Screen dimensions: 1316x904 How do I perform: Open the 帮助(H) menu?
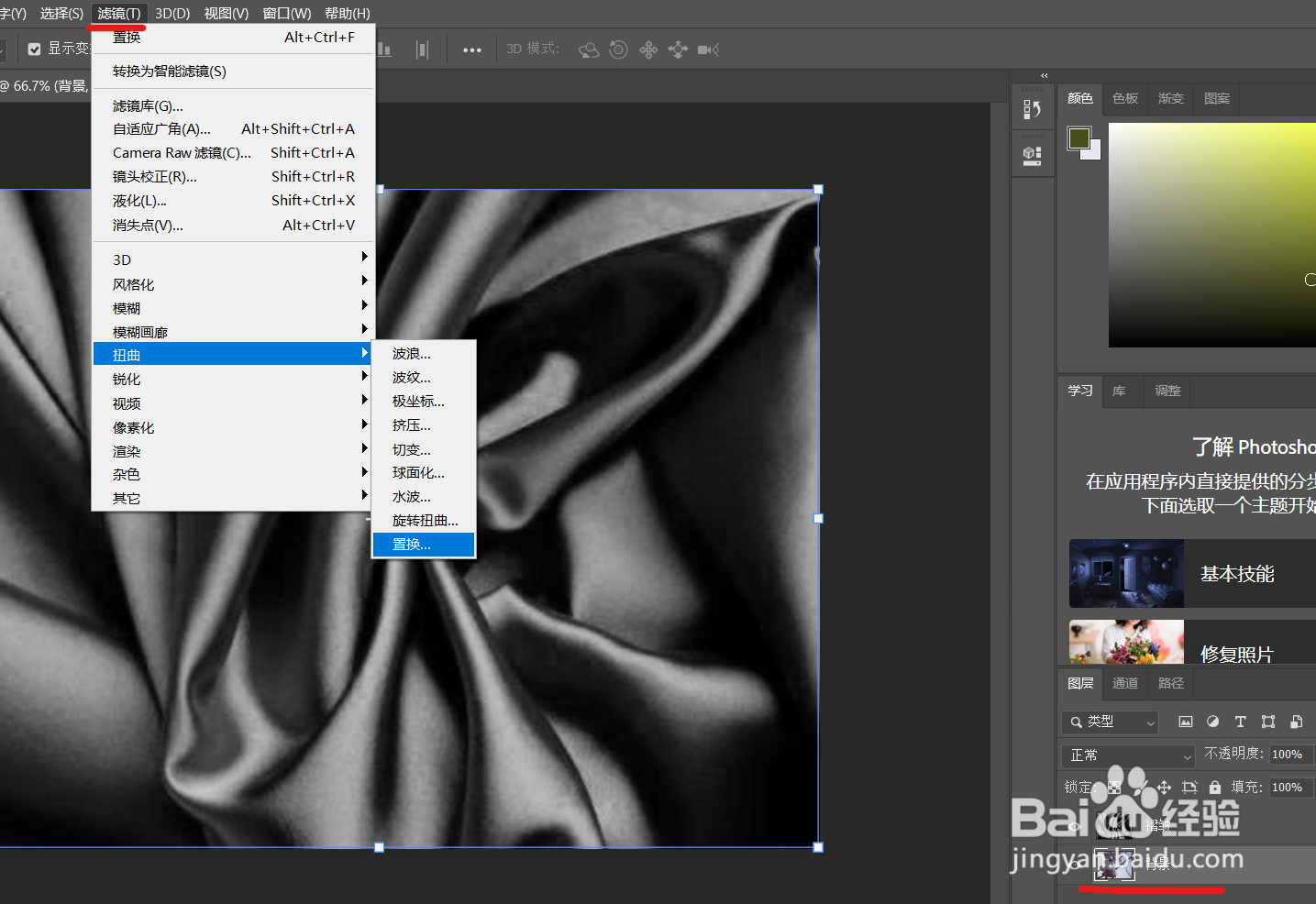click(x=348, y=14)
